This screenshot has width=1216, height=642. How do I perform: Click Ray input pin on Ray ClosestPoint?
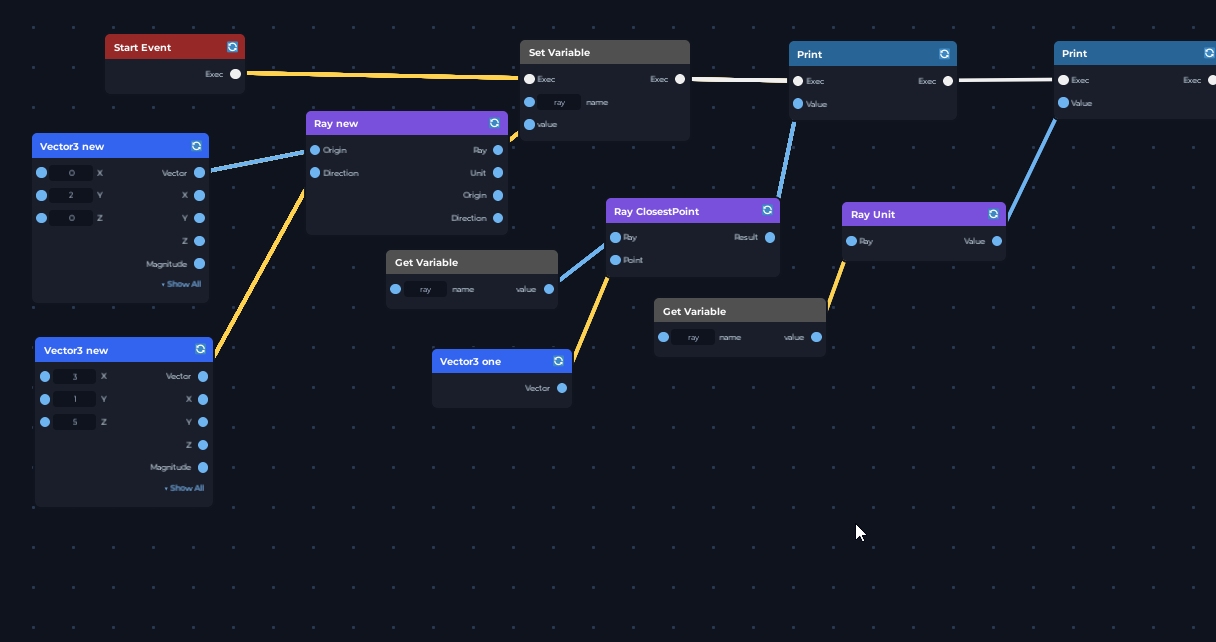(x=615, y=238)
